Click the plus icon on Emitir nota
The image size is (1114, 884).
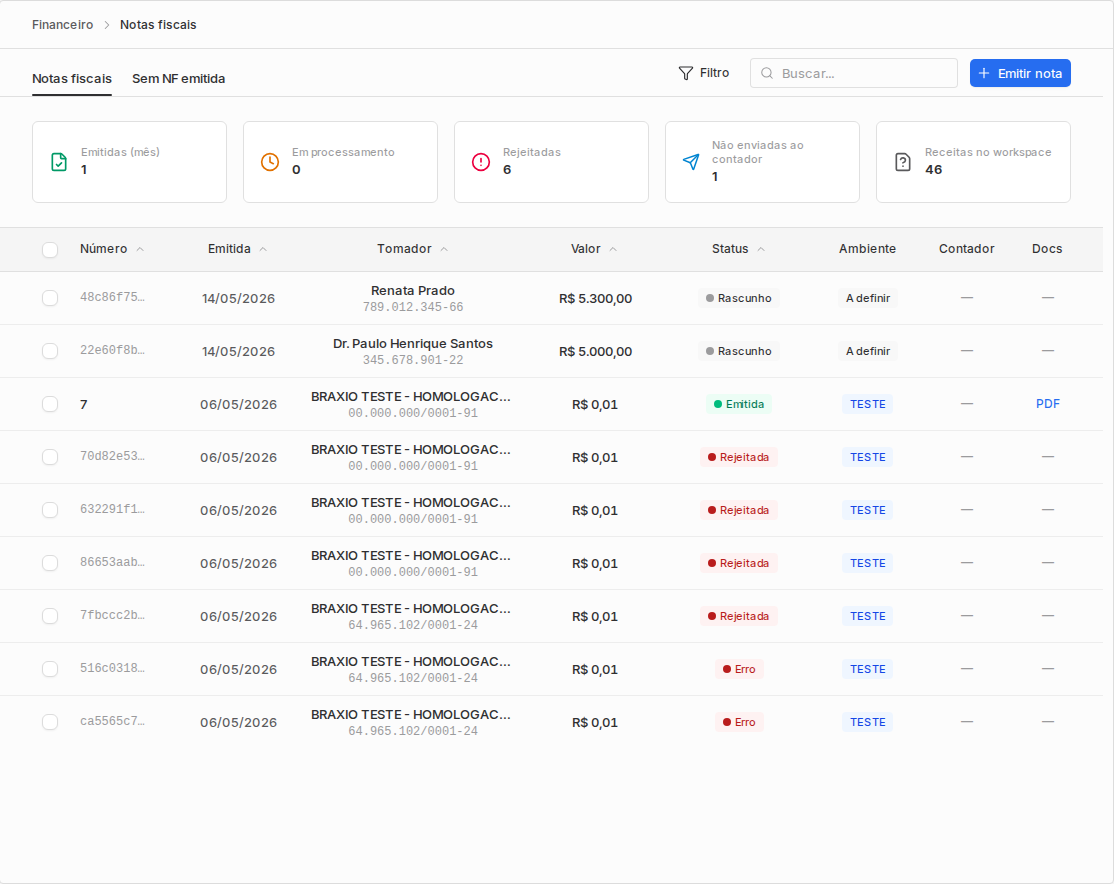(984, 73)
